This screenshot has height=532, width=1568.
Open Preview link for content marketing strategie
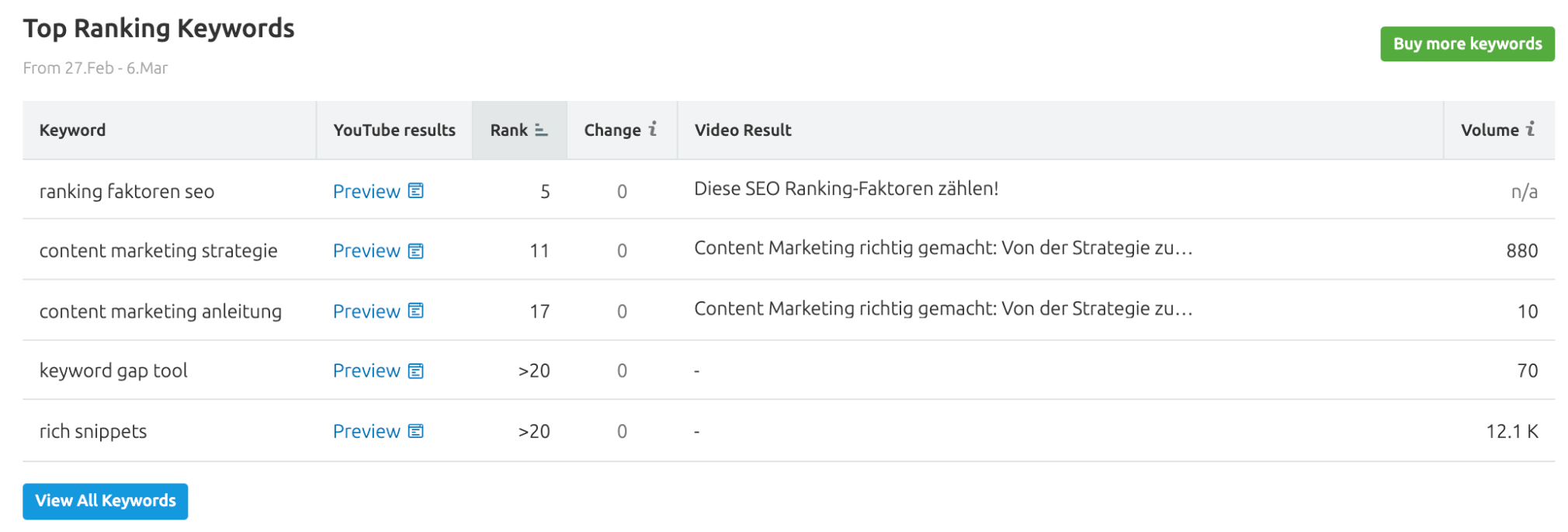[366, 251]
